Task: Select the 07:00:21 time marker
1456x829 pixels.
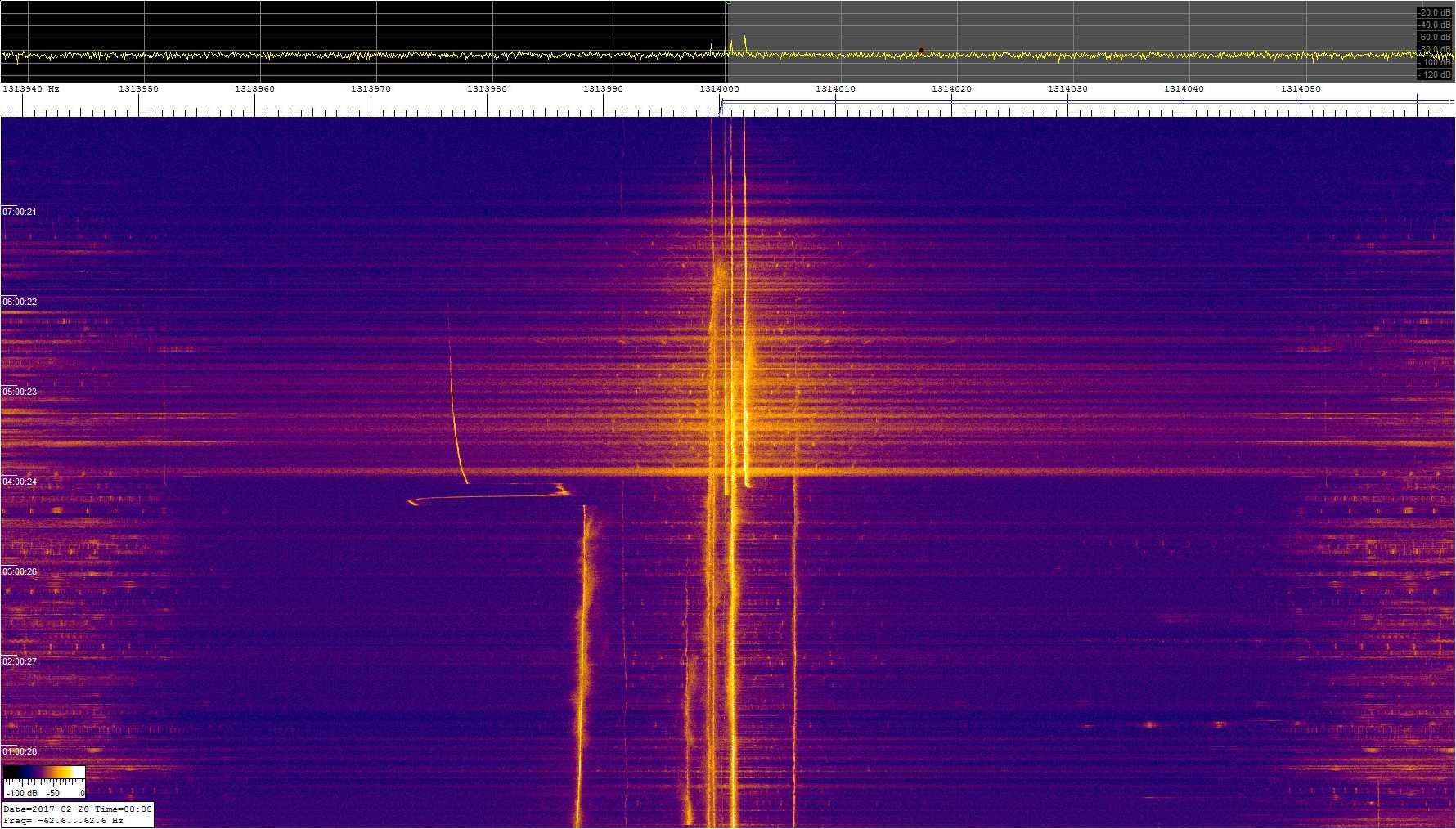Action: [20, 212]
